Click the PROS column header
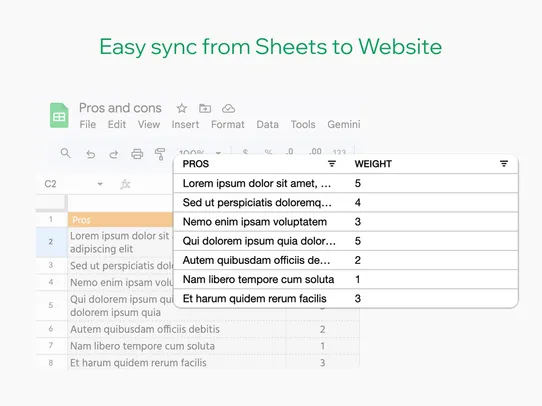 [x=196, y=164]
